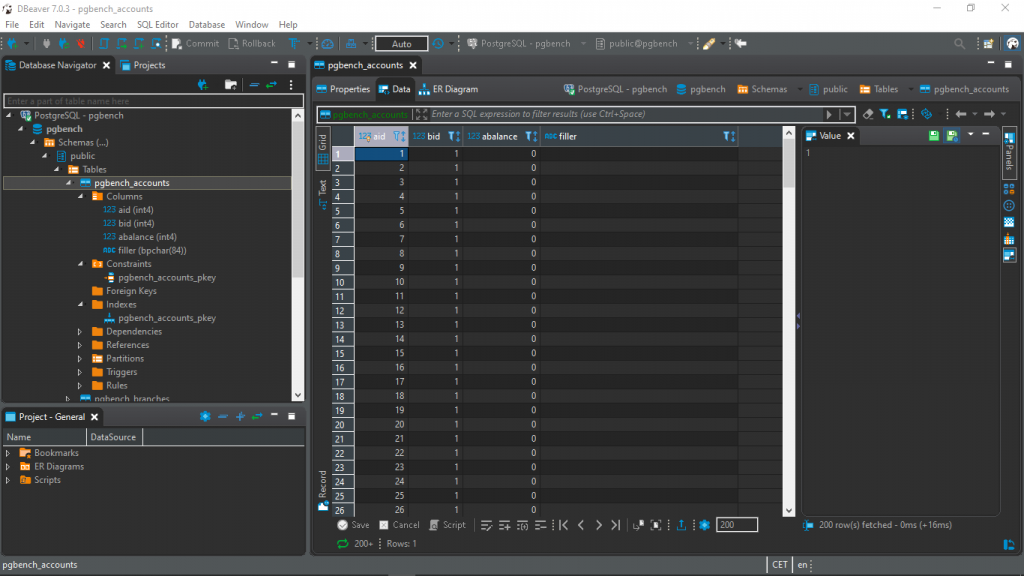Click the Export data icon
The width and height of the screenshot is (1024, 576).
click(x=682, y=525)
